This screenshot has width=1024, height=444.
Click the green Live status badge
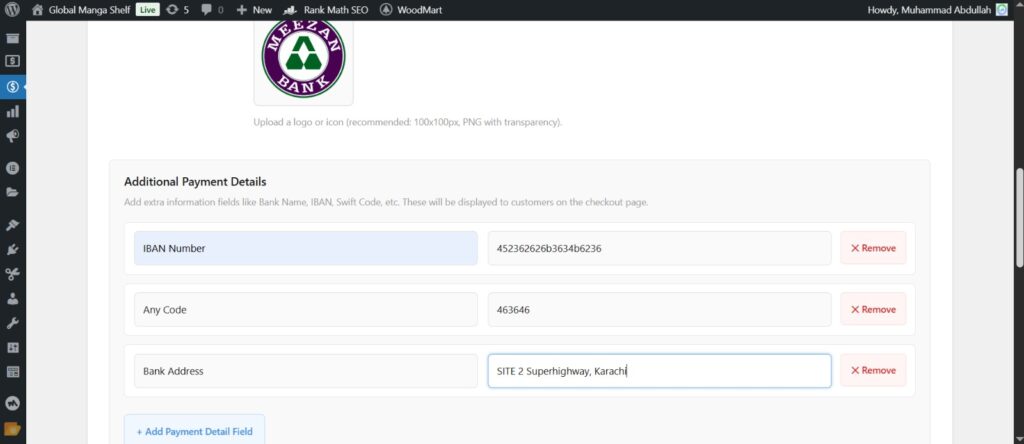click(x=148, y=10)
